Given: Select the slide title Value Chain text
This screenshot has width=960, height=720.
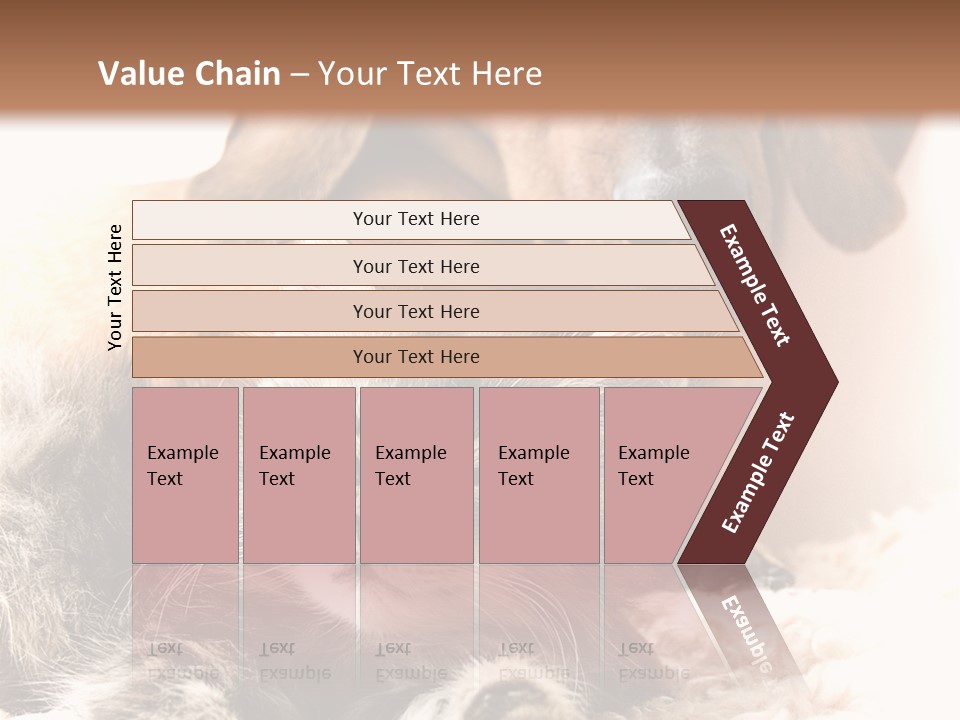Looking at the screenshot, I should (189, 73).
